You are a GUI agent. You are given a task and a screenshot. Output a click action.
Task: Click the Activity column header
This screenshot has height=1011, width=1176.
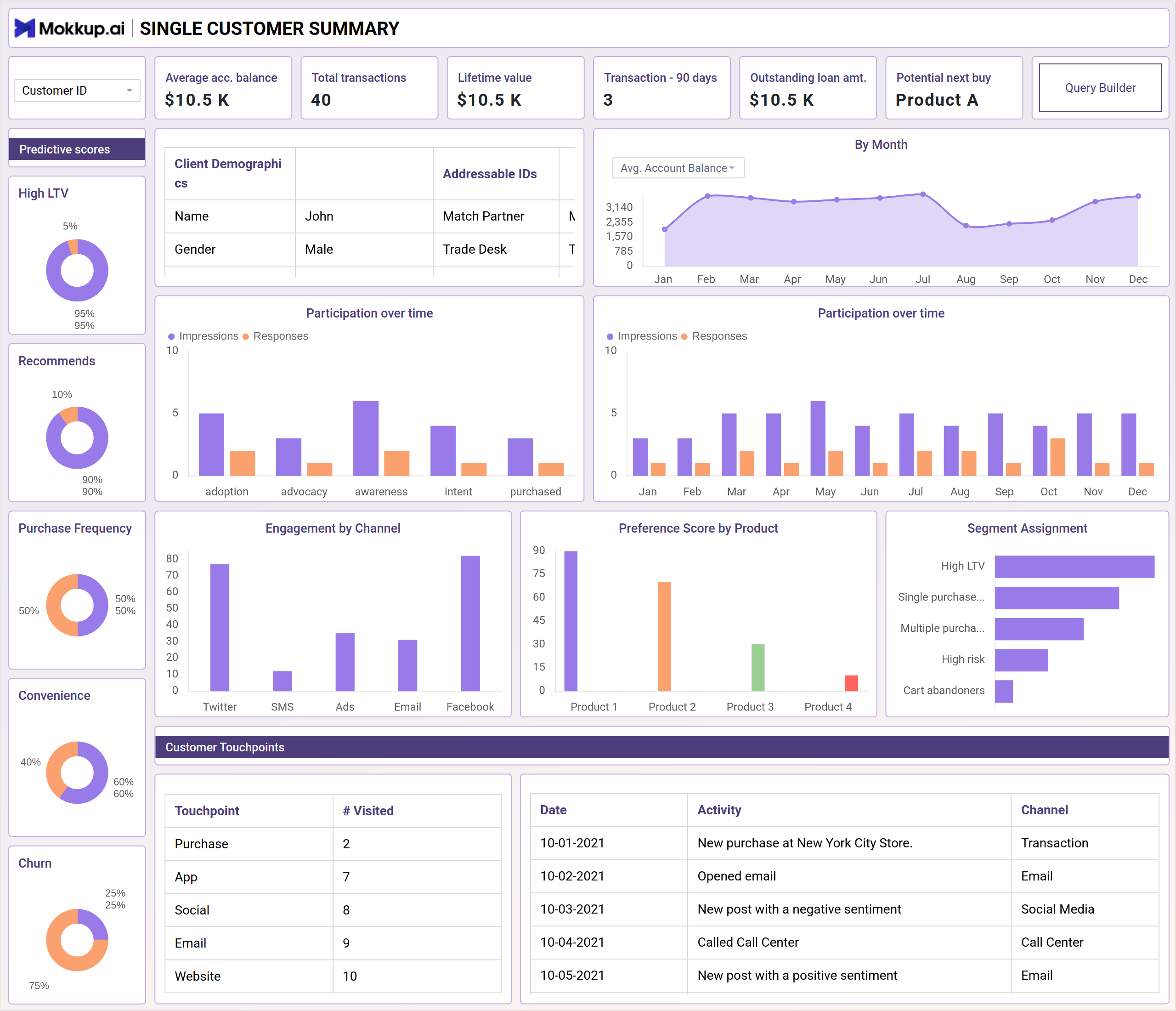[x=849, y=810]
